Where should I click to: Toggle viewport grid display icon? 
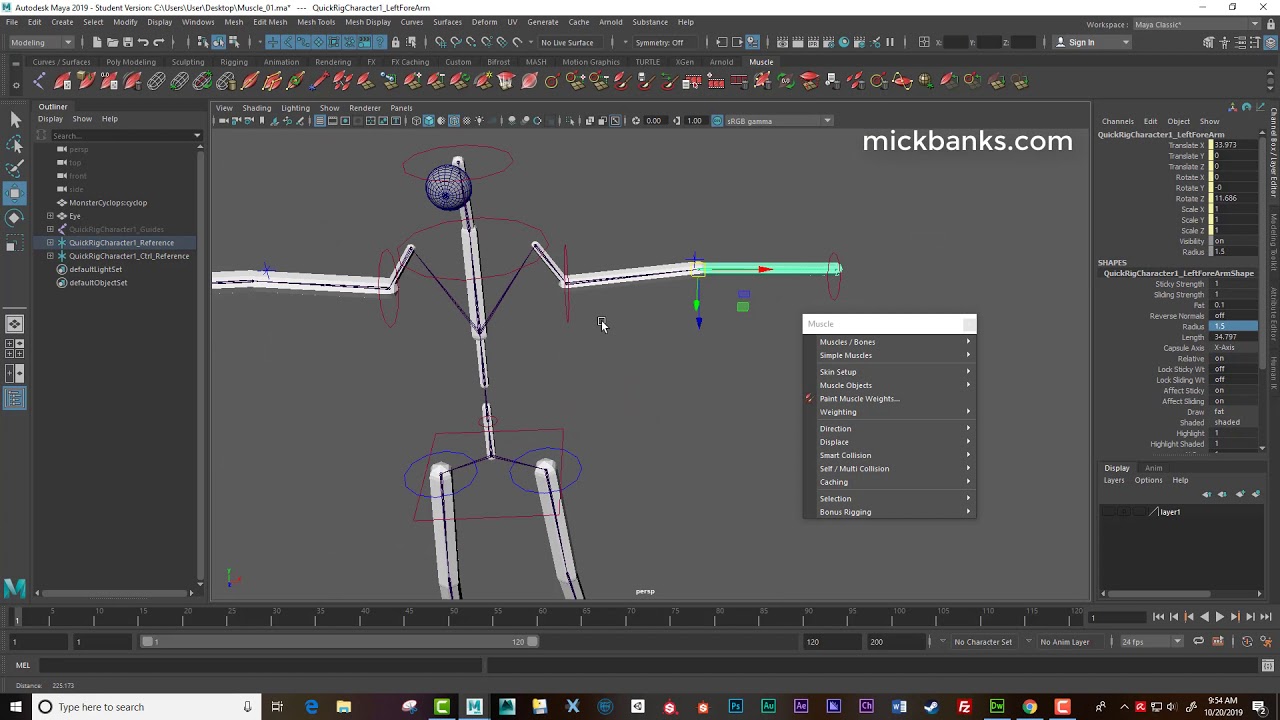(x=319, y=121)
